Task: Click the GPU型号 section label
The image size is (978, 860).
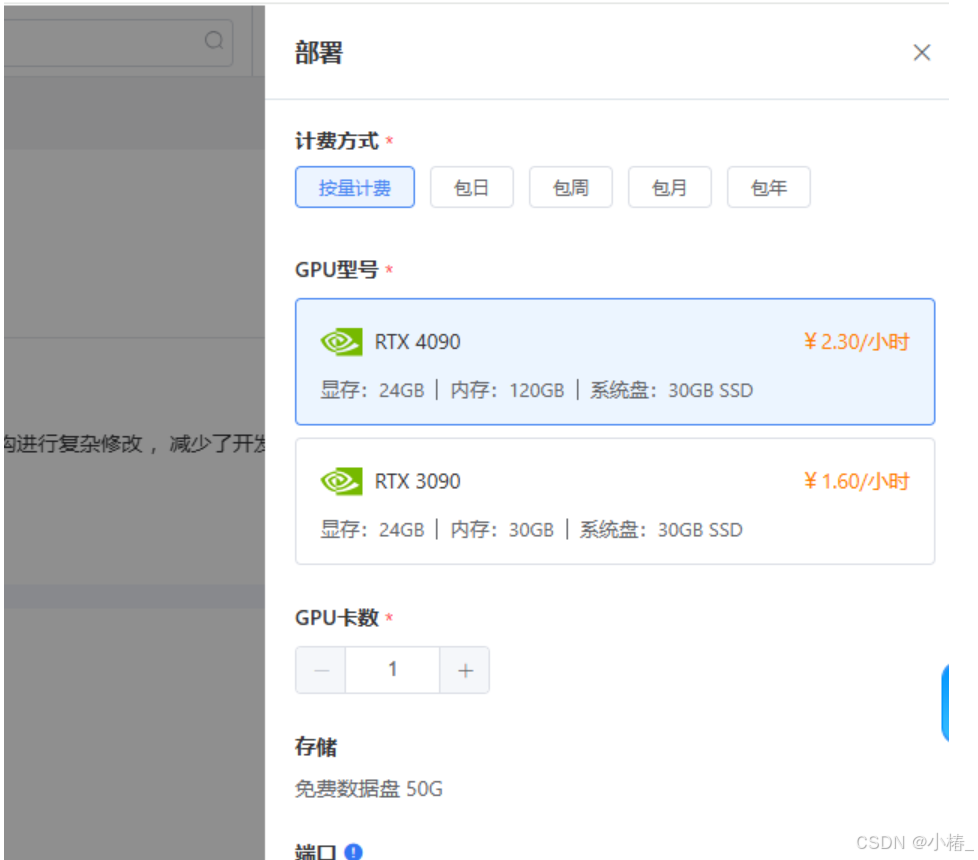Action: tap(337, 270)
